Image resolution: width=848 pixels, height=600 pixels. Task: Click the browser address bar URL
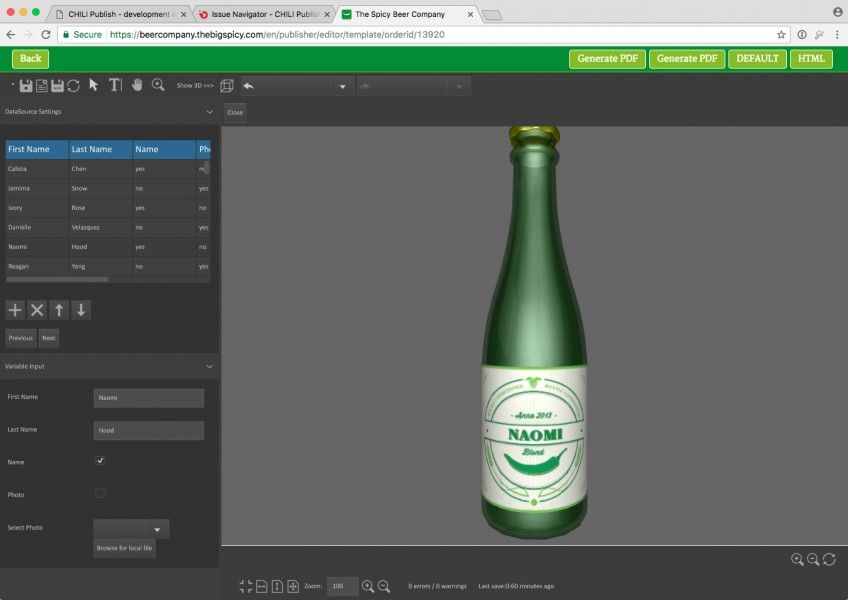pyautogui.click(x=277, y=35)
